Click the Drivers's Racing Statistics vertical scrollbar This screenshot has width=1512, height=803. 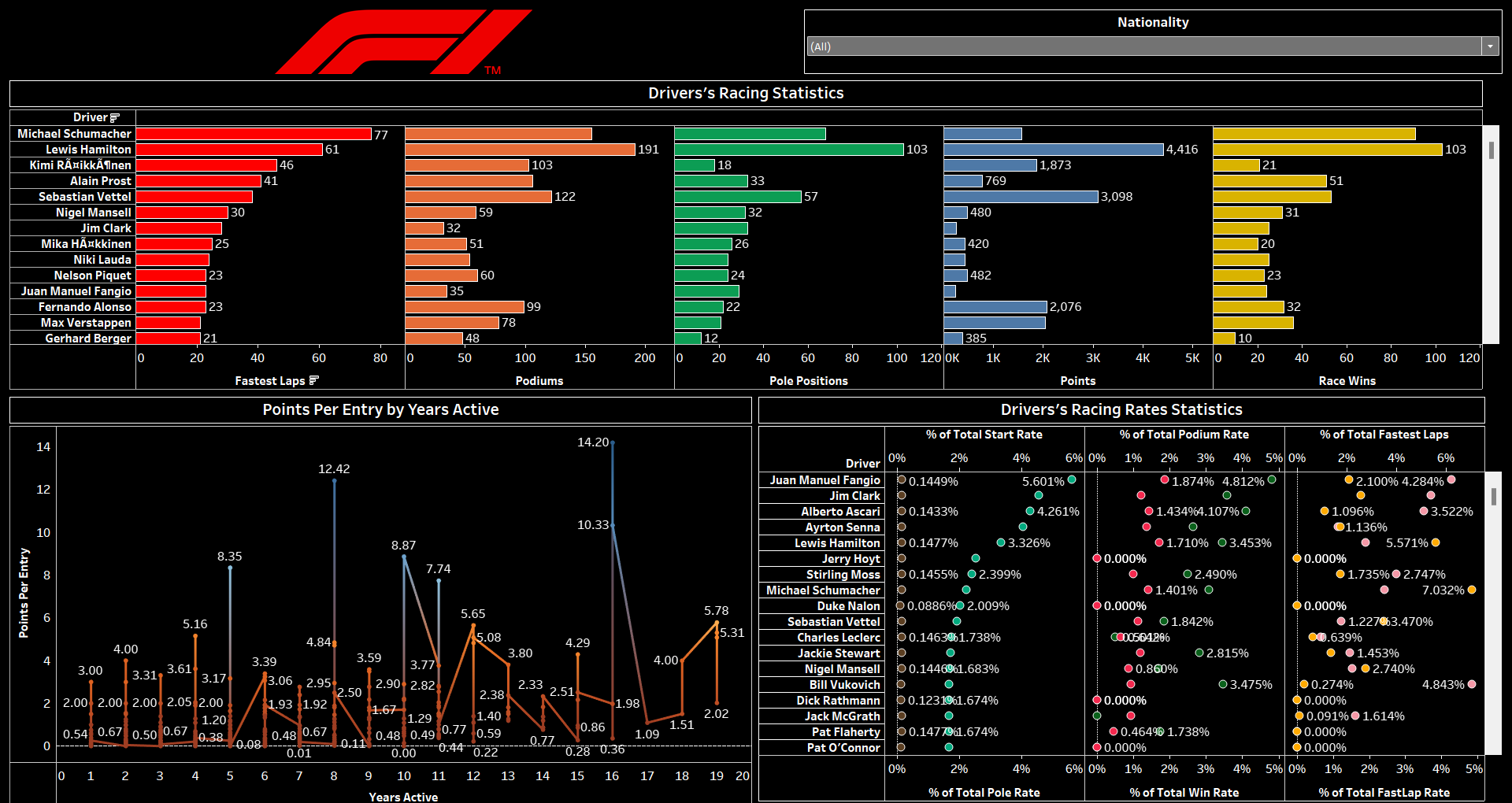point(1491,151)
